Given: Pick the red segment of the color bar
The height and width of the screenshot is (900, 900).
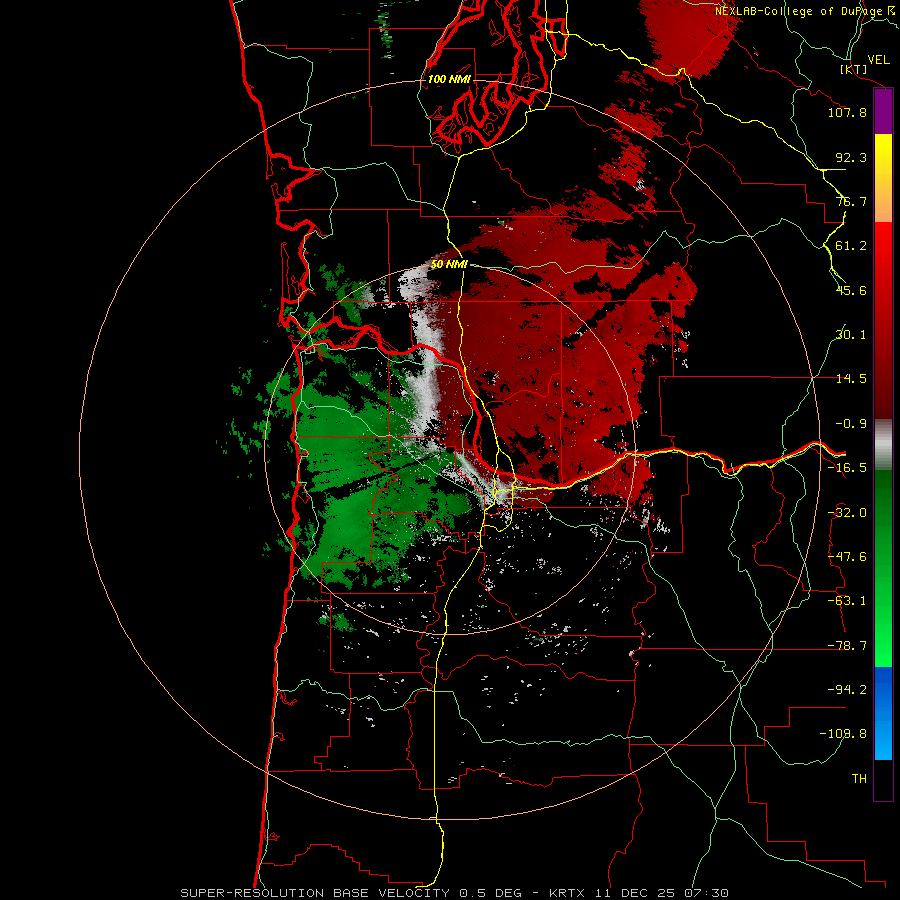Looking at the screenshot, I should tap(883, 320).
